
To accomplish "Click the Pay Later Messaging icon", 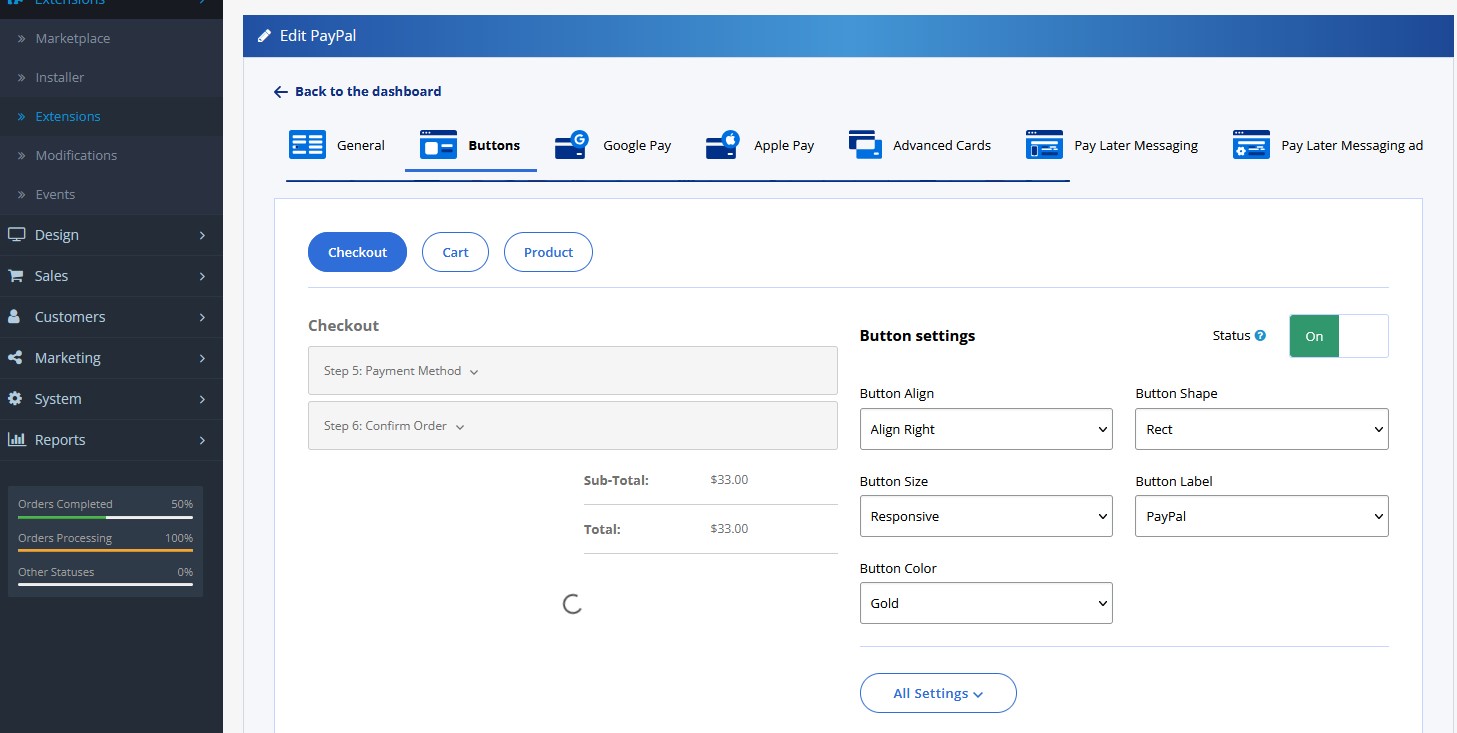I will pyautogui.click(x=1044, y=145).
